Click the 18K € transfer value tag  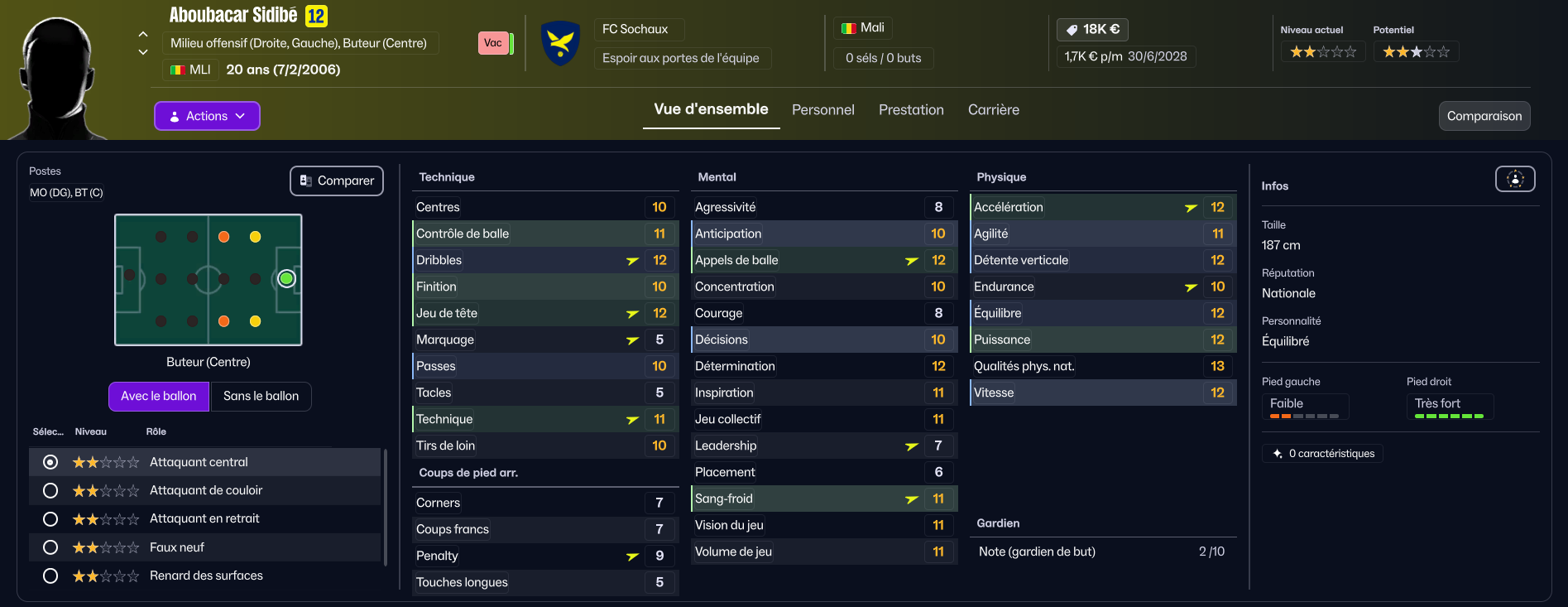[1092, 29]
